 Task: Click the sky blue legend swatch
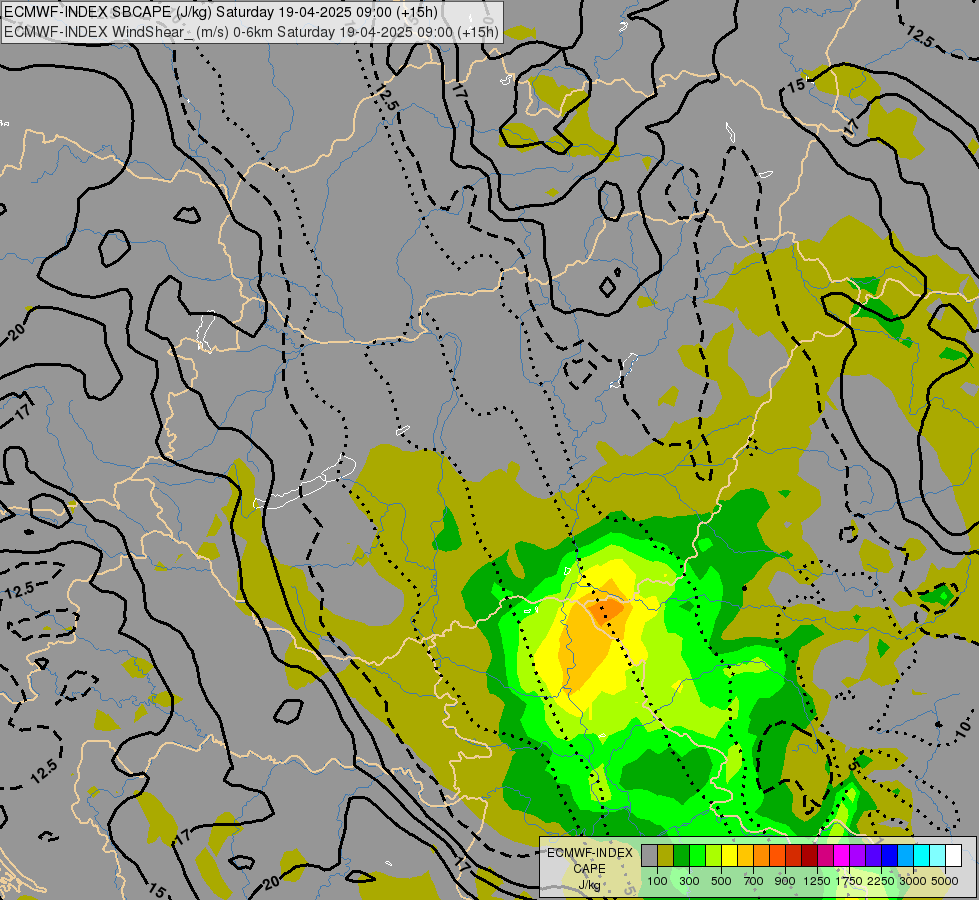click(905, 856)
